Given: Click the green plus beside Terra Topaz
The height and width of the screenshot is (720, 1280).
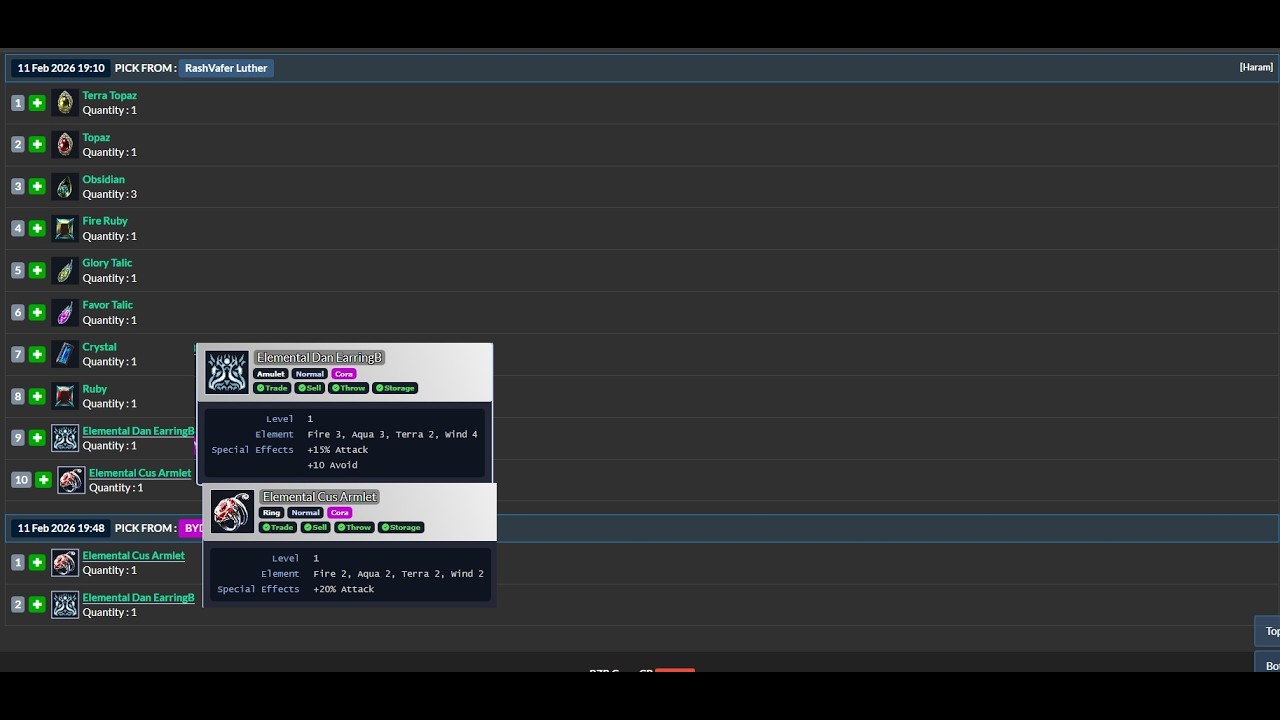Looking at the screenshot, I should click(37, 103).
